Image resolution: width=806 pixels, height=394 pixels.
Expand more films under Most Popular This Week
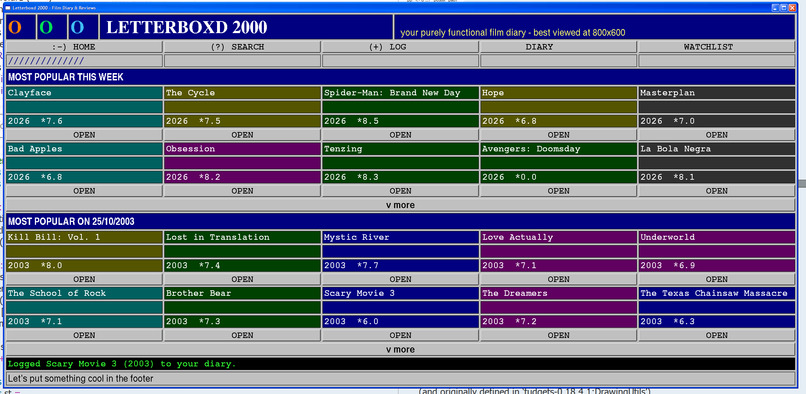pos(400,205)
